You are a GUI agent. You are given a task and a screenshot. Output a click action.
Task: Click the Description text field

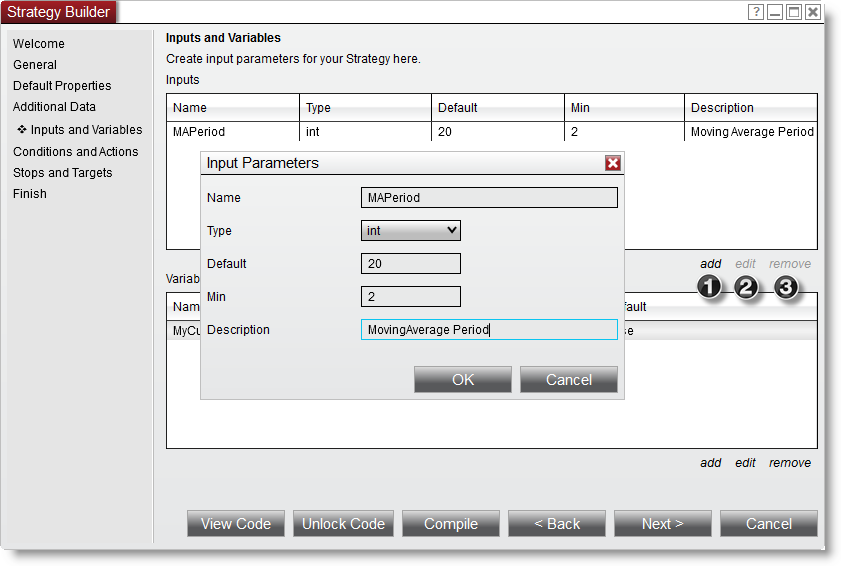489,330
